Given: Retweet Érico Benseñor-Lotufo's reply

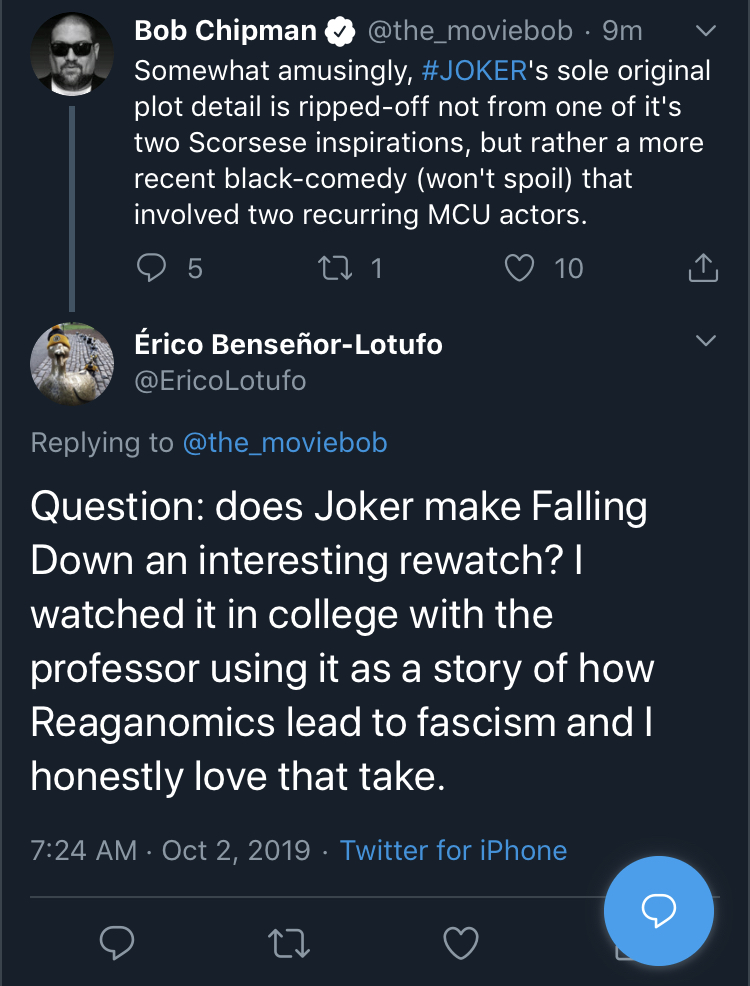Looking at the screenshot, I should click(289, 943).
